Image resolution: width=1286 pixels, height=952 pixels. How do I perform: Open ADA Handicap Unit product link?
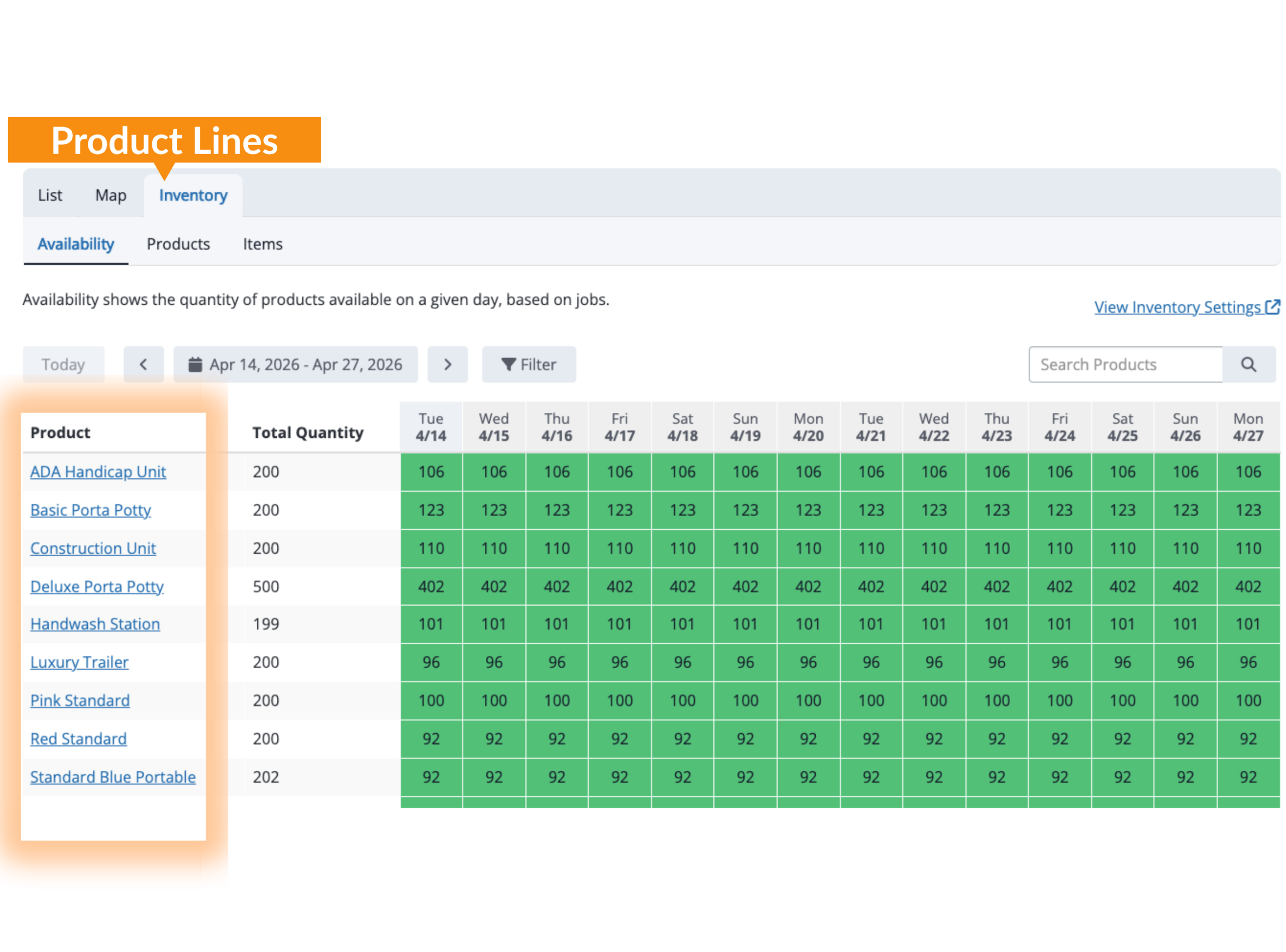98,472
